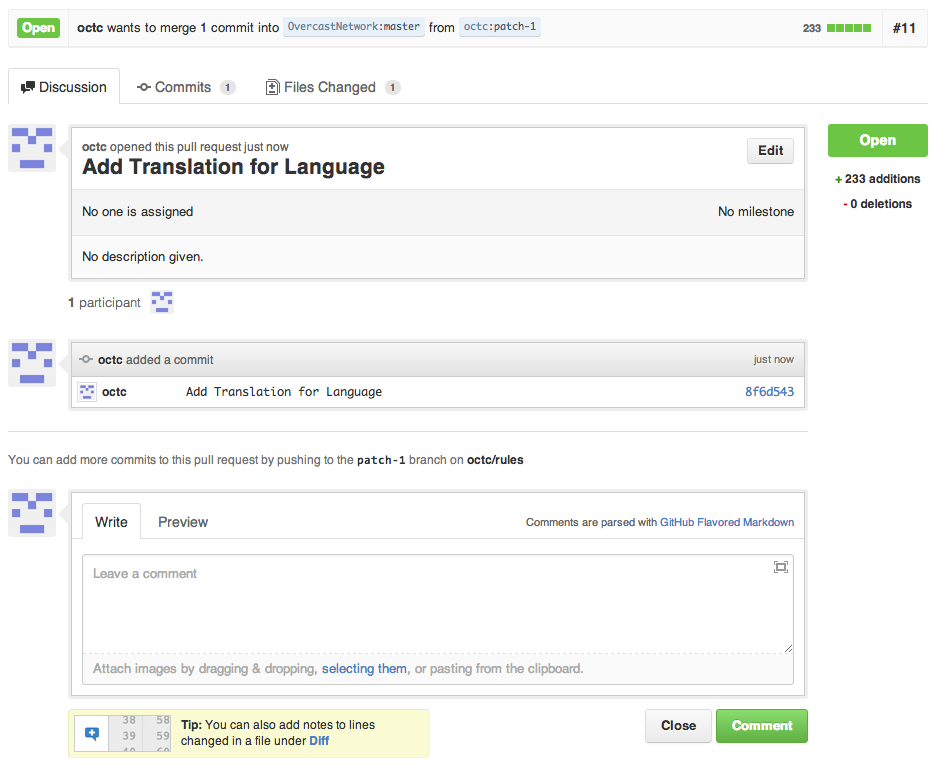The width and height of the screenshot is (936, 766).
Task: Click the 'just now' timestamp on the commit event
Action: click(x=774, y=359)
